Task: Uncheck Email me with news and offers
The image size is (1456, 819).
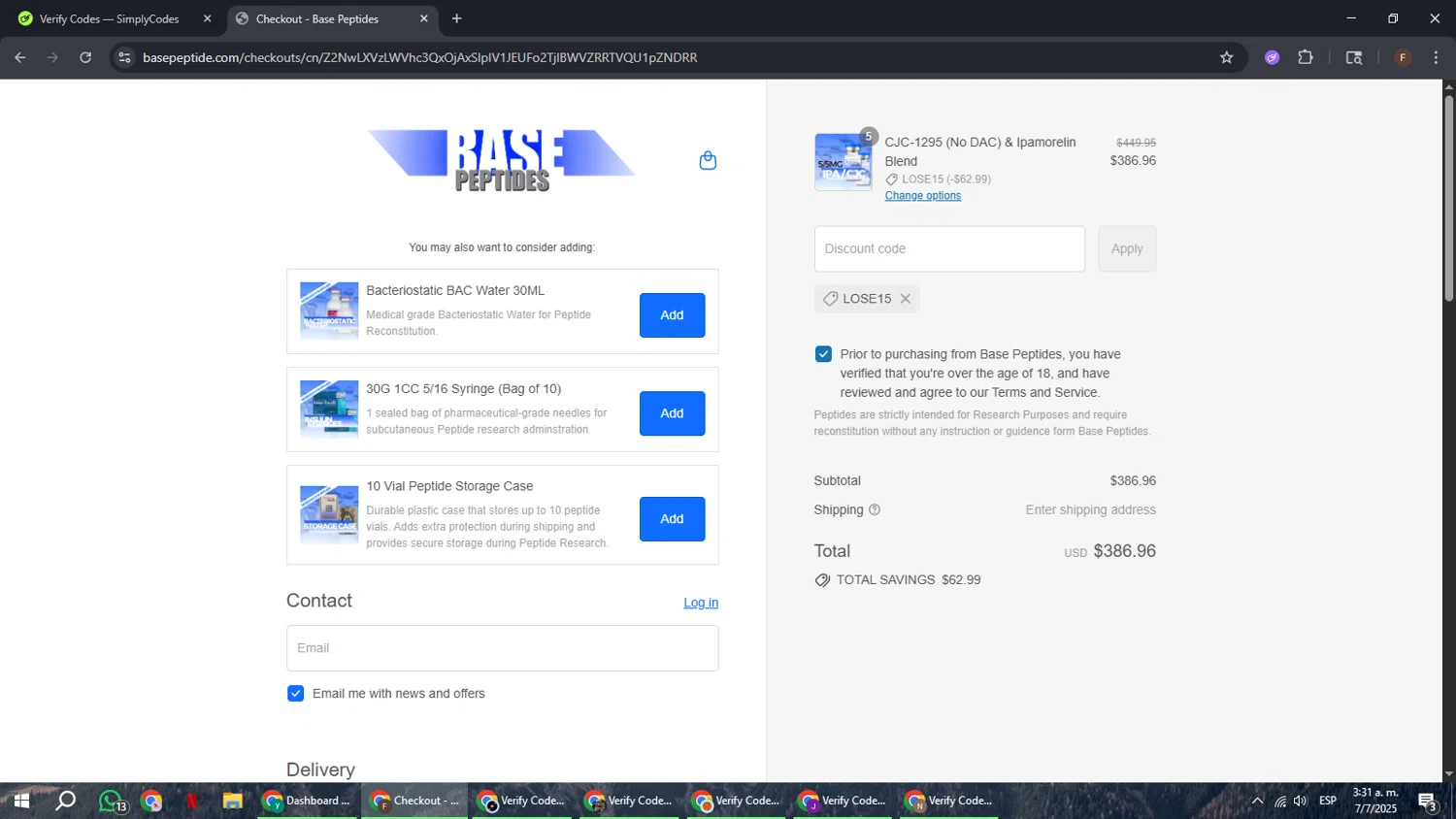Action: coord(296,694)
